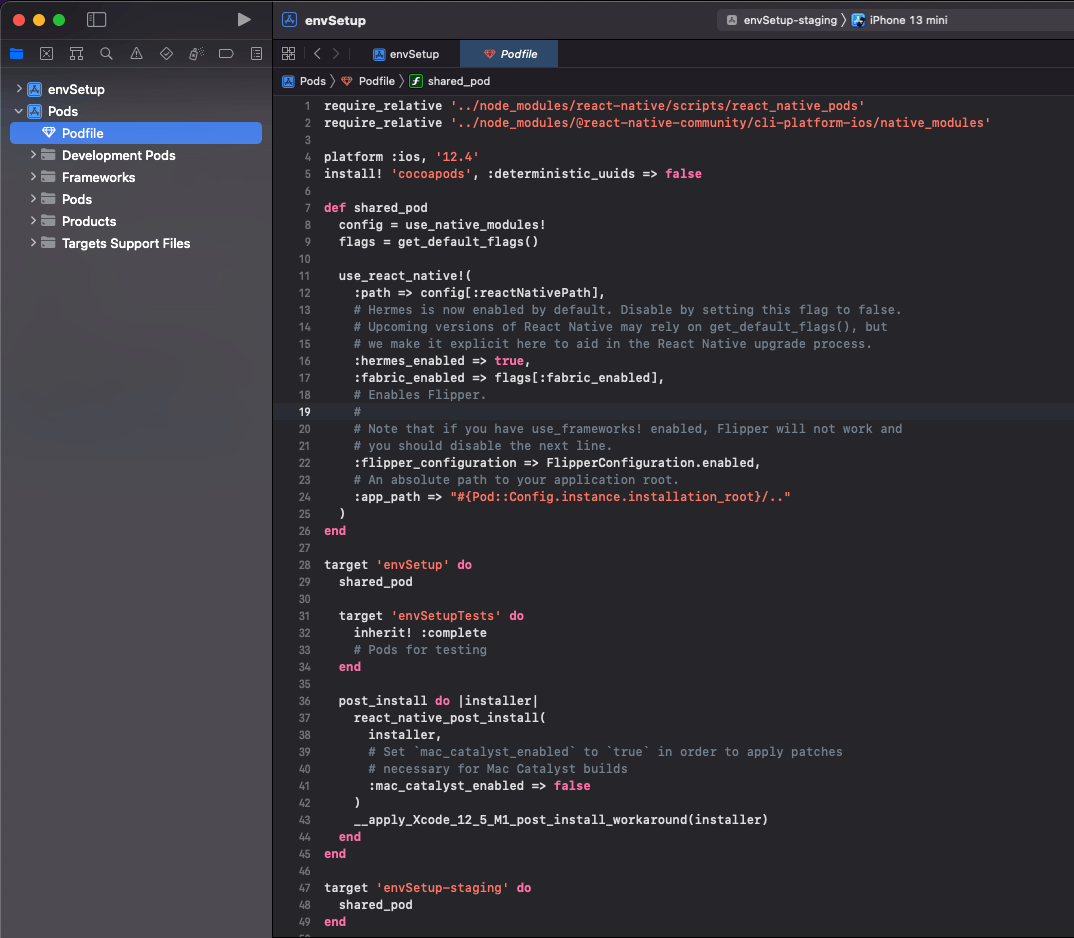The image size is (1074, 938).
Task: Go back in editor history
Action: tap(317, 53)
